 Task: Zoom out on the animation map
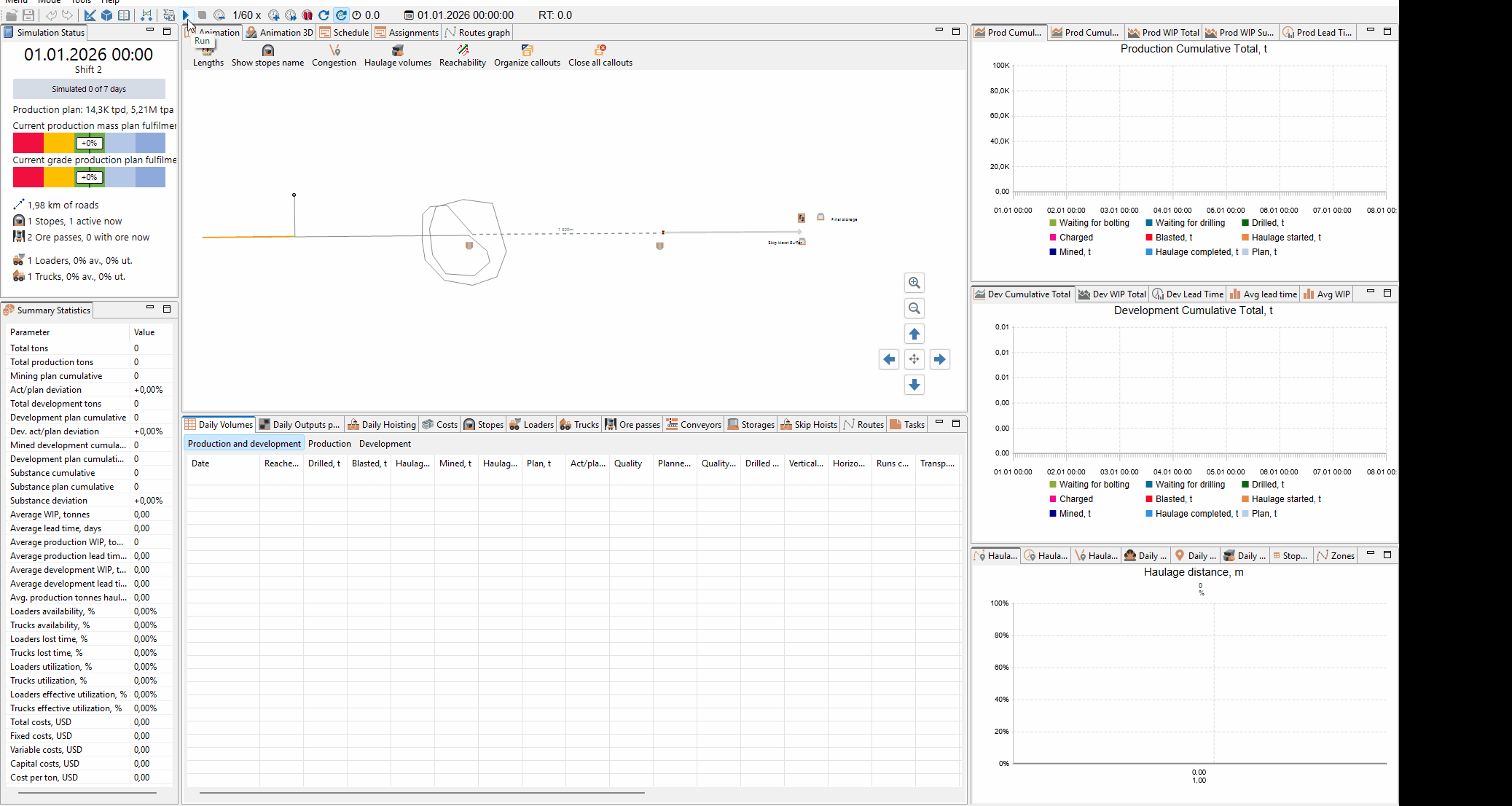914,308
